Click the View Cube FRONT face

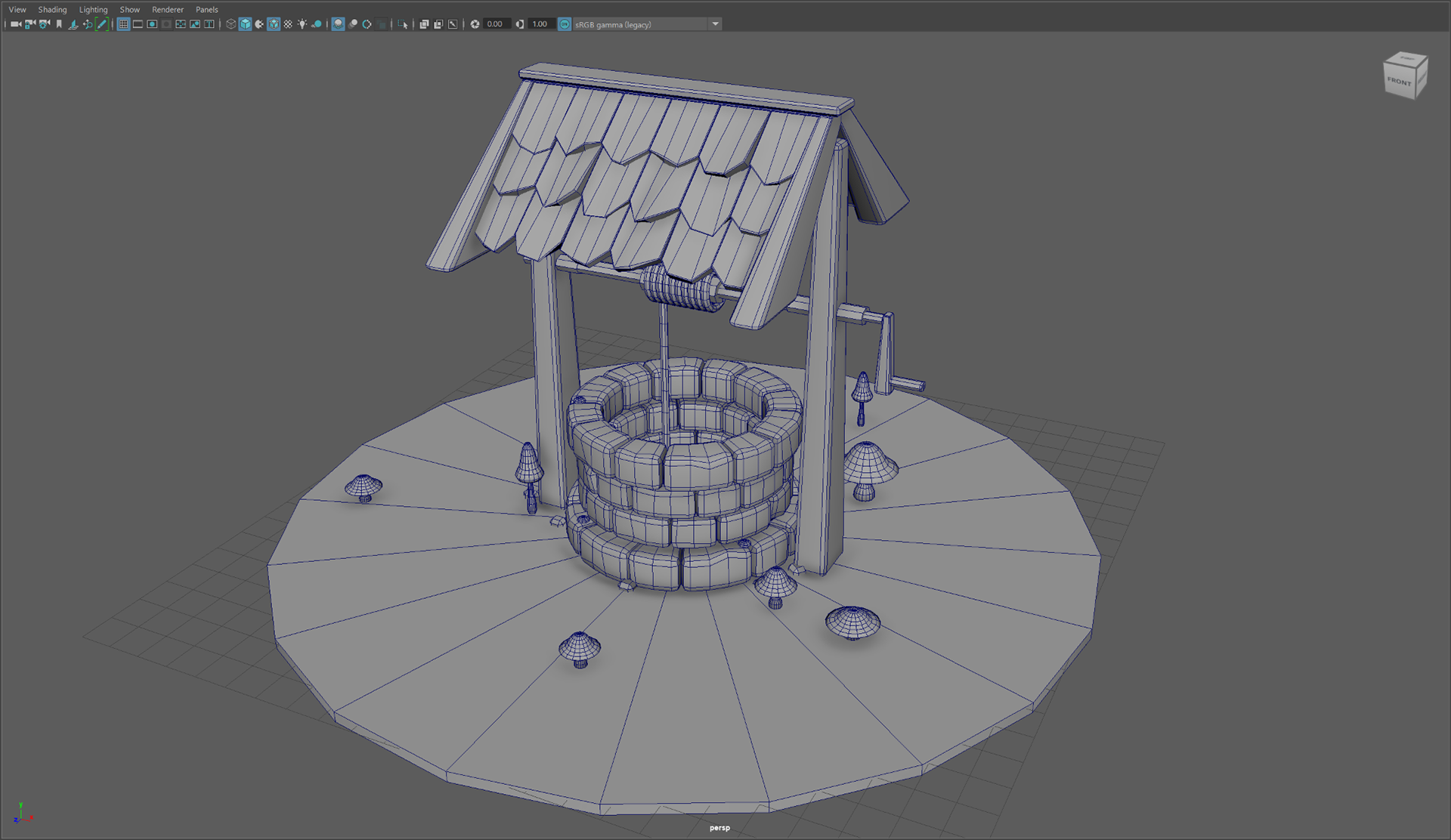pyautogui.click(x=1400, y=81)
